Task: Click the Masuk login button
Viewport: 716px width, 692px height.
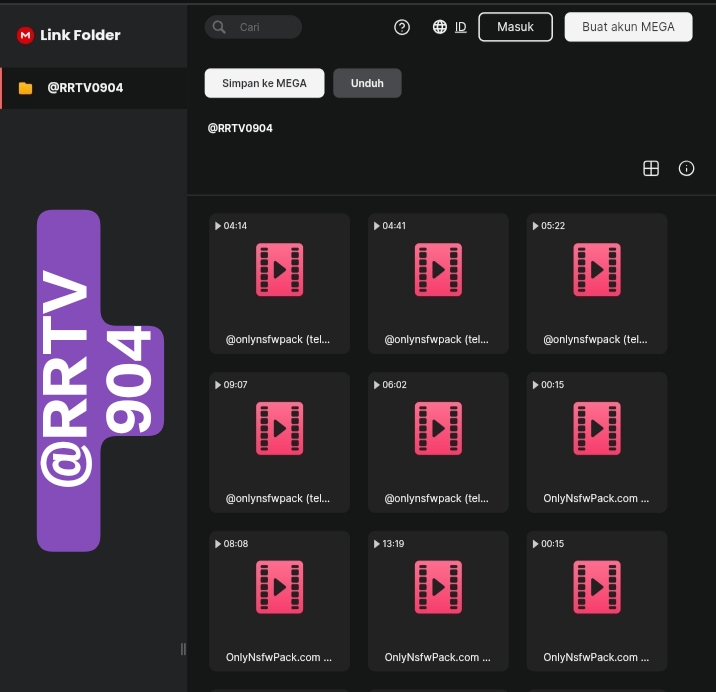Action: pyautogui.click(x=516, y=27)
